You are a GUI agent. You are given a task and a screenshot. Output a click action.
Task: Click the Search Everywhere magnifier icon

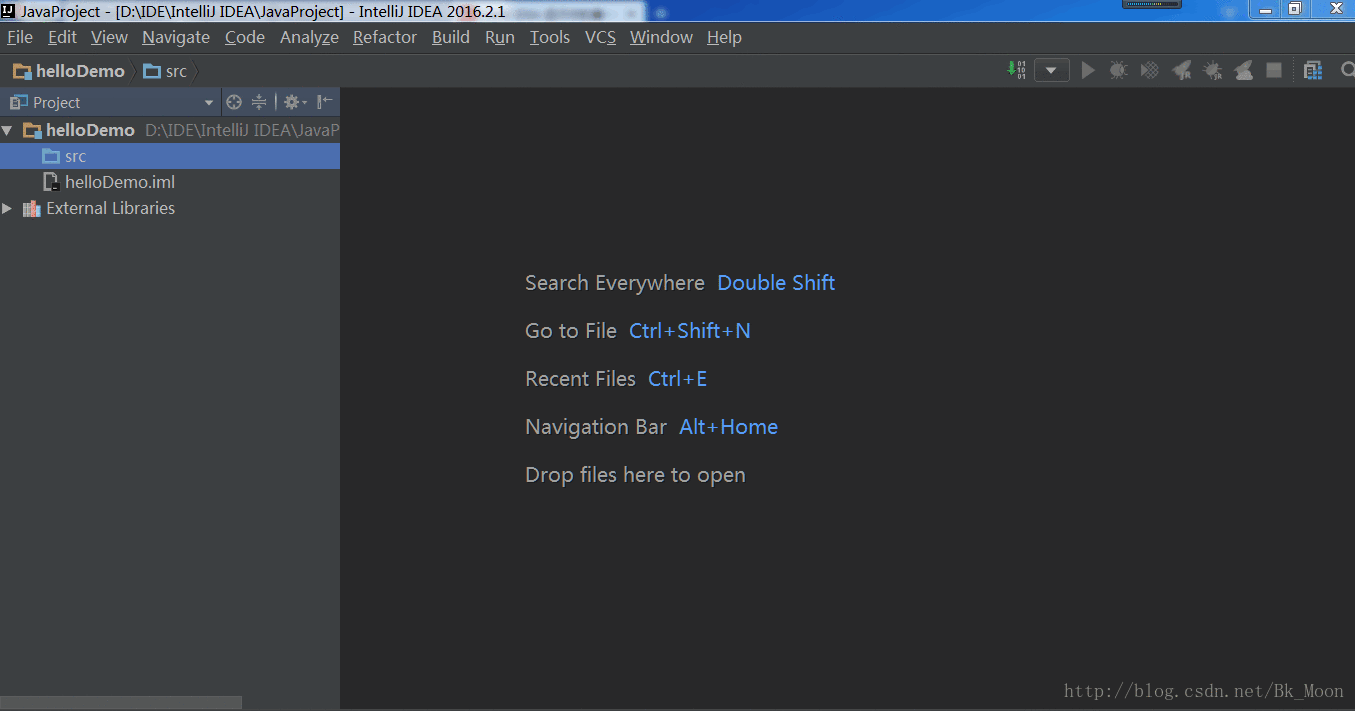coord(1346,70)
